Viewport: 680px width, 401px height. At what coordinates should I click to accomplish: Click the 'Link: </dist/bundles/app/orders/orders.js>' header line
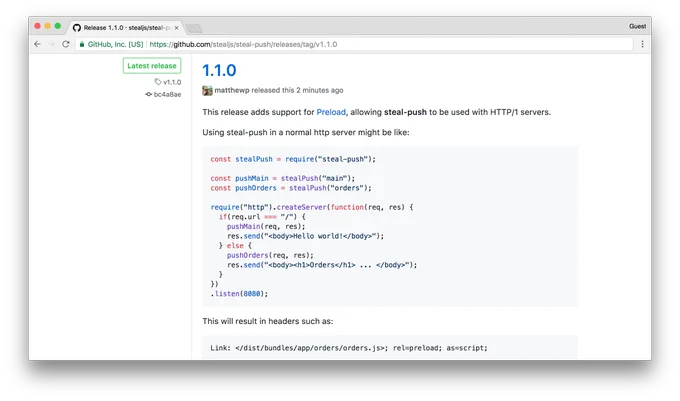point(349,348)
